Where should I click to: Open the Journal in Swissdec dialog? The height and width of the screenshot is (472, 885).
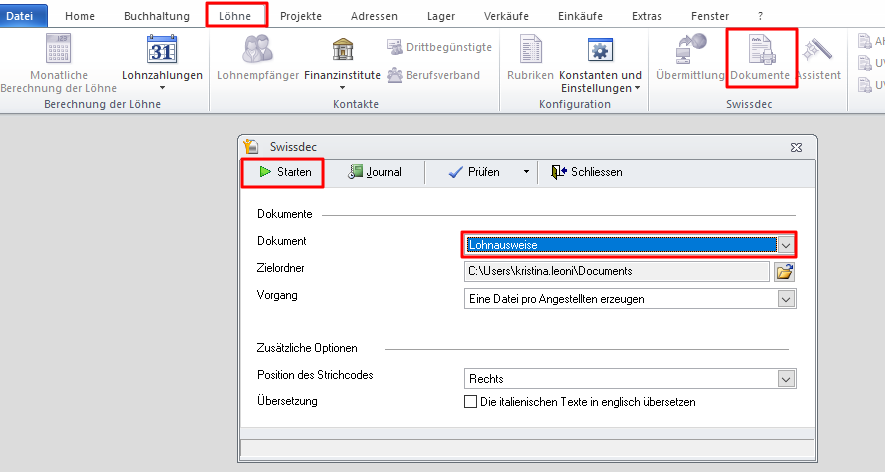[x=375, y=172]
